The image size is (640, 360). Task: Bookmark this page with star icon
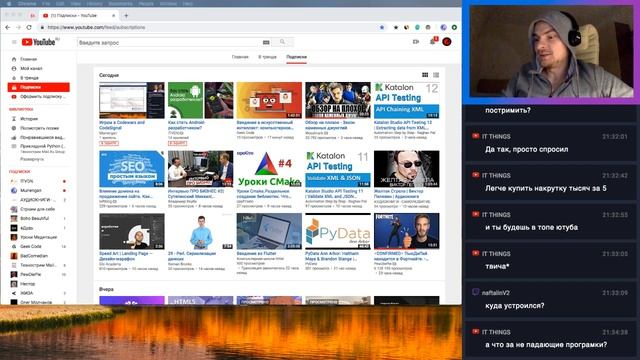(x=382, y=27)
